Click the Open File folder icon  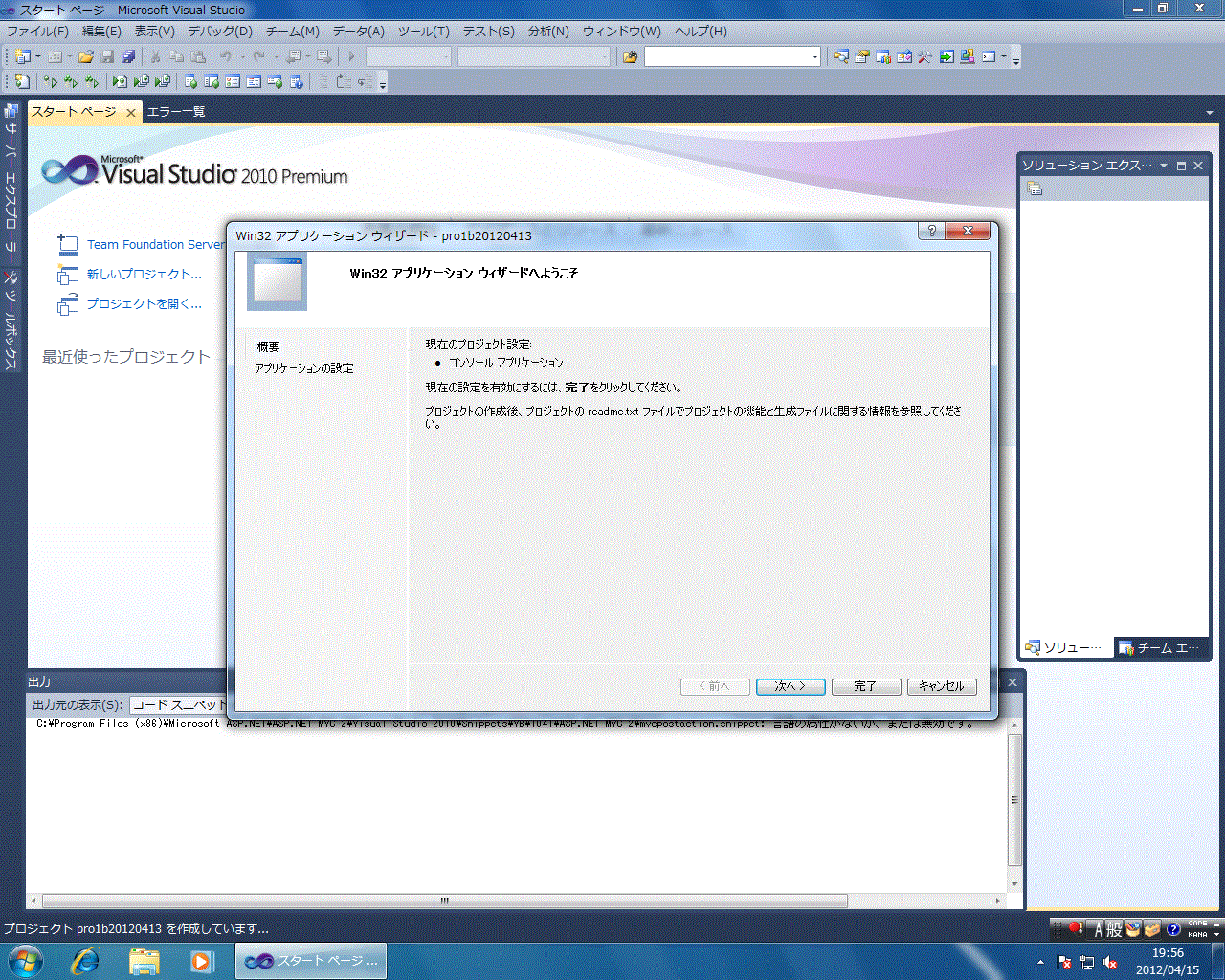point(86,56)
